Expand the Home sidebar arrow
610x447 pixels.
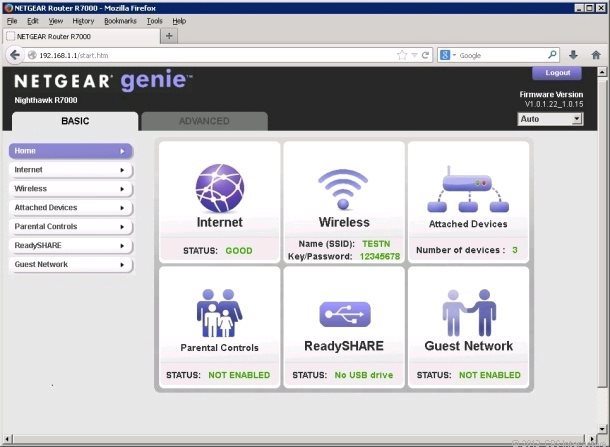click(122, 151)
